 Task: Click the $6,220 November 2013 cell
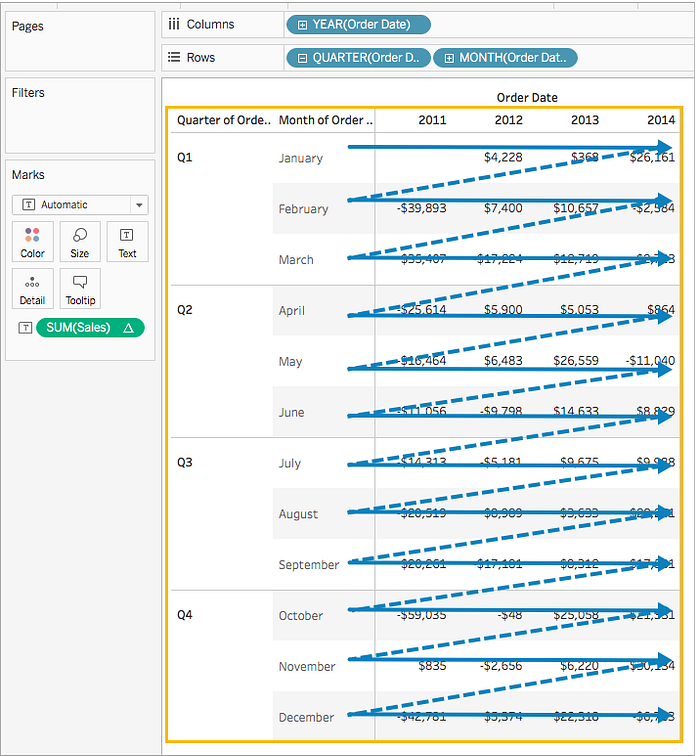click(x=579, y=666)
